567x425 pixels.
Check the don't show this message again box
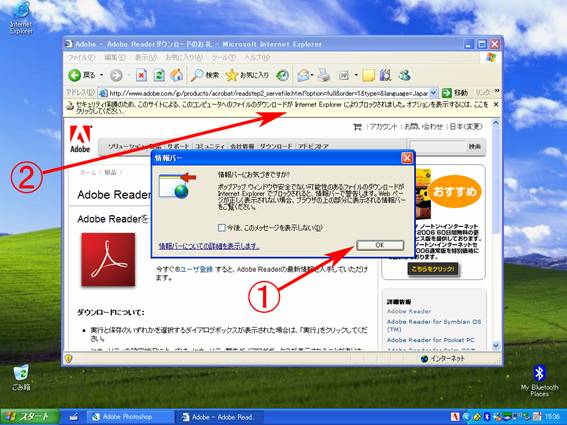(x=222, y=228)
